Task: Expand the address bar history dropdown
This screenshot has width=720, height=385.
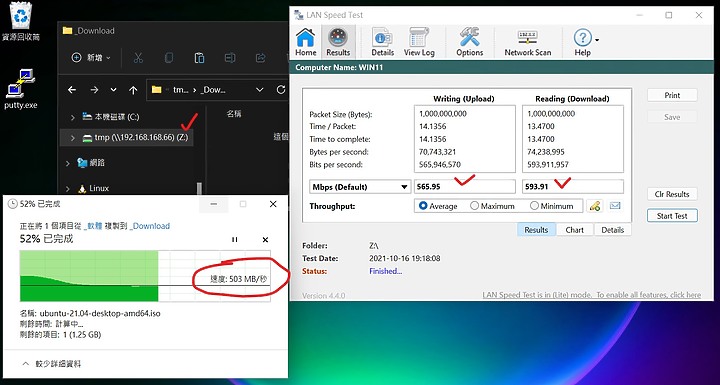Action: (259, 90)
